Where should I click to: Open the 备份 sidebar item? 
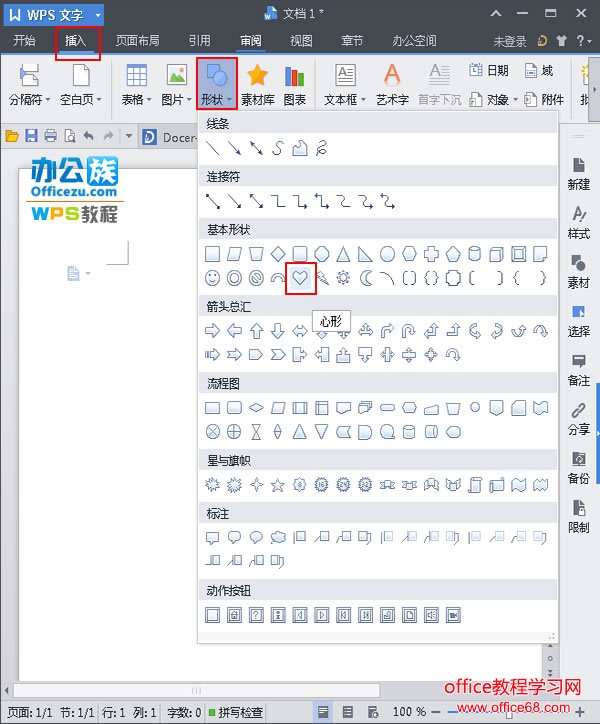579,468
